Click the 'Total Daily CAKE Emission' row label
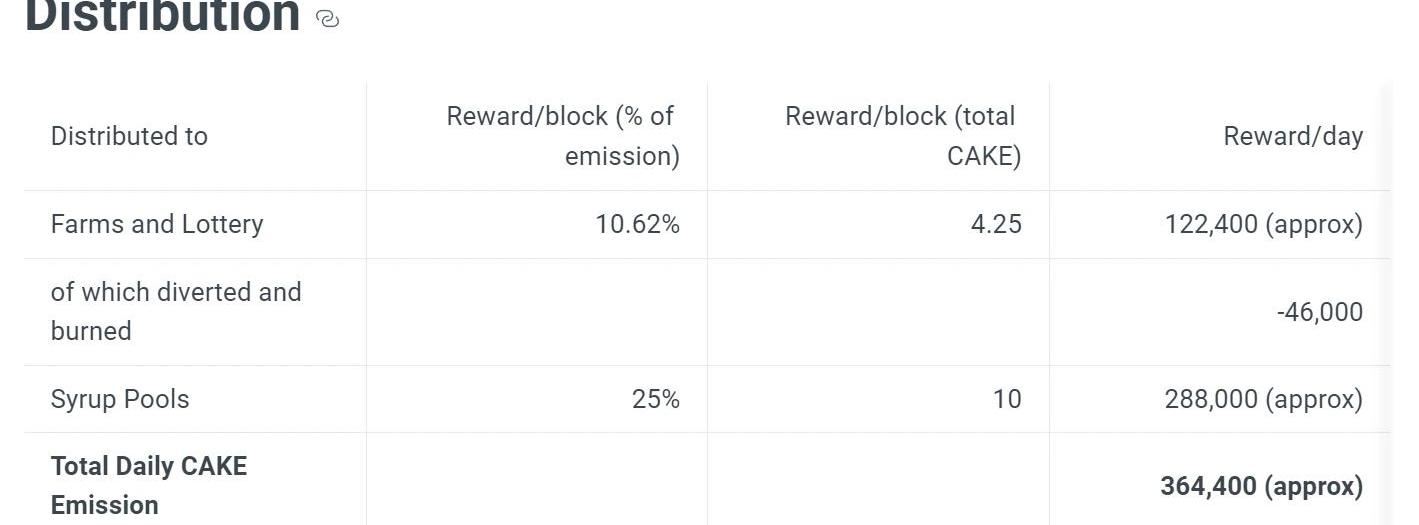This screenshot has width=1419, height=525. tap(148, 485)
